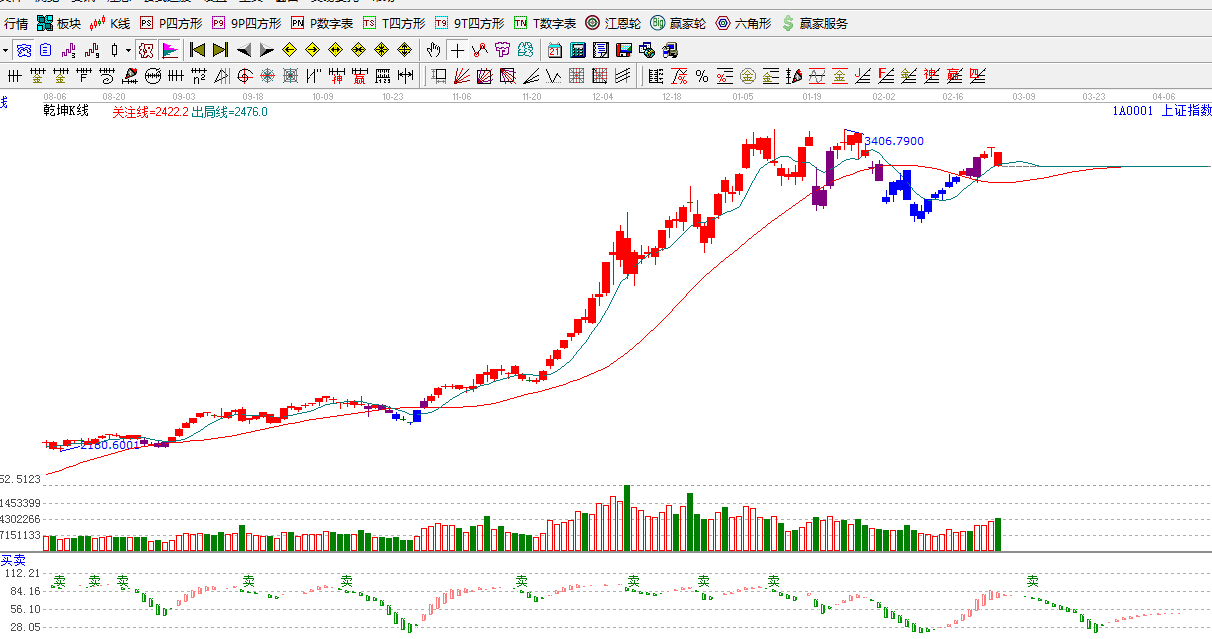Toggle the crosshair cursor mode

pyautogui.click(x=457, y=50)
